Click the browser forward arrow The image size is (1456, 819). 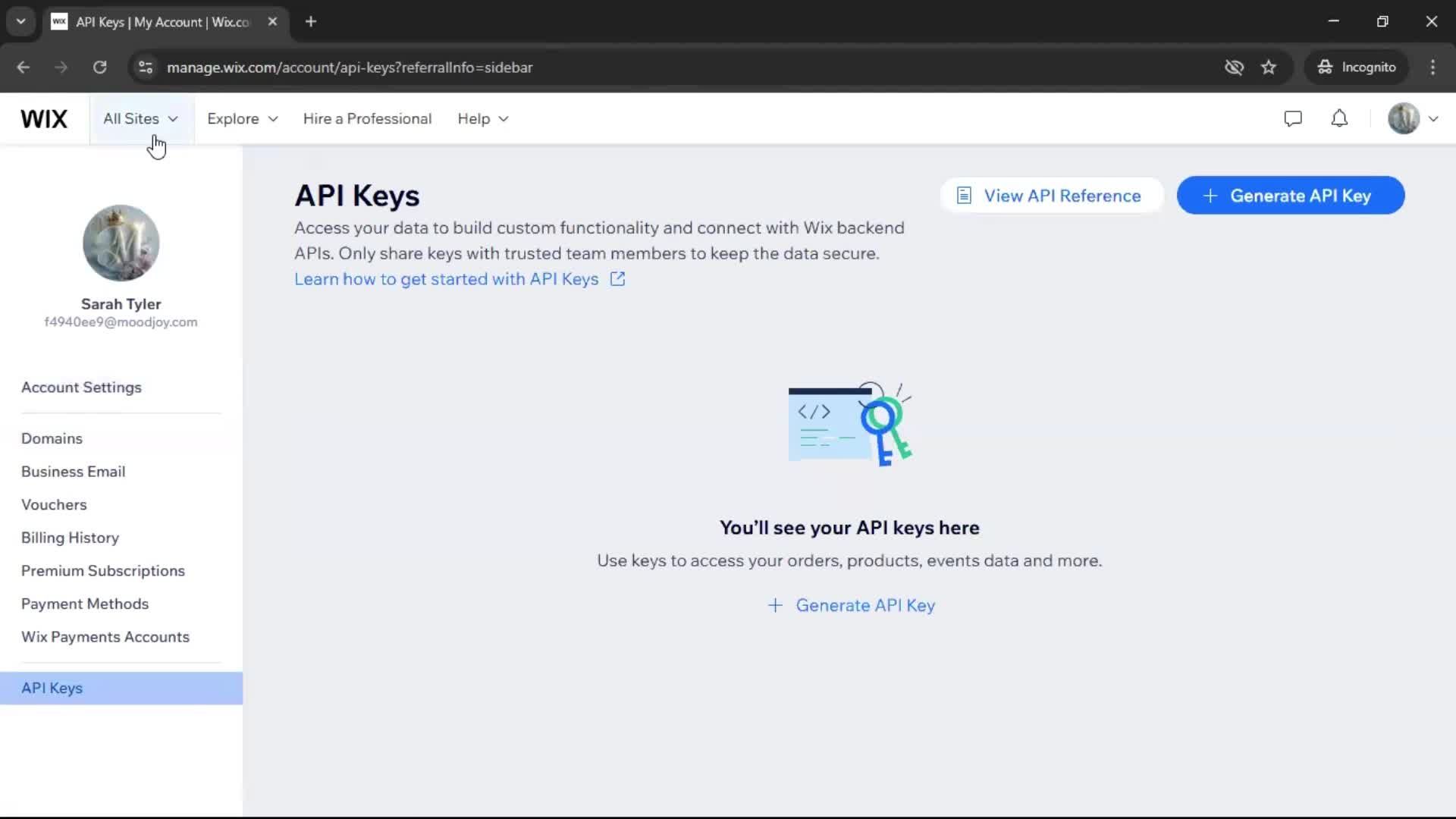point(61,67)
